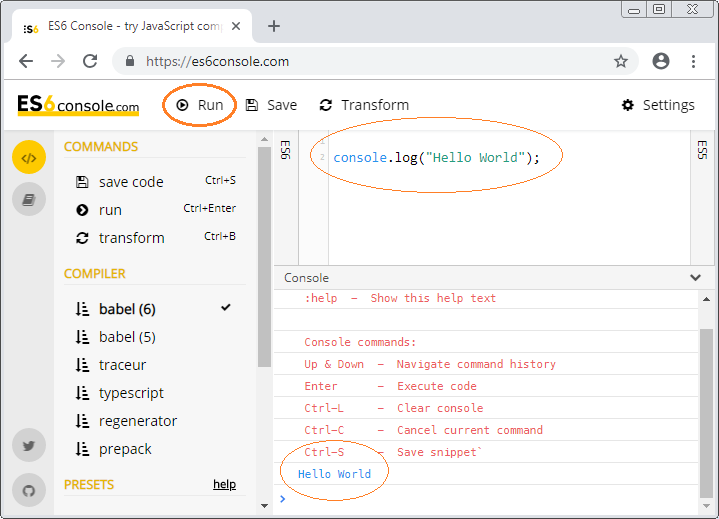Click the sidebar scrollbar up arrow

pyautogui.click(x=264, y=139)
